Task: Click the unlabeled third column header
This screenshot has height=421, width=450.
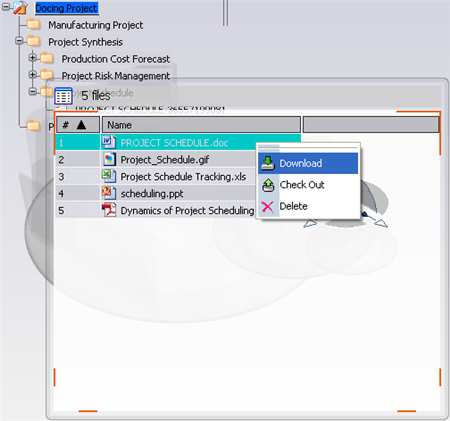Action: pyautogui.click(x=371, y=125)
